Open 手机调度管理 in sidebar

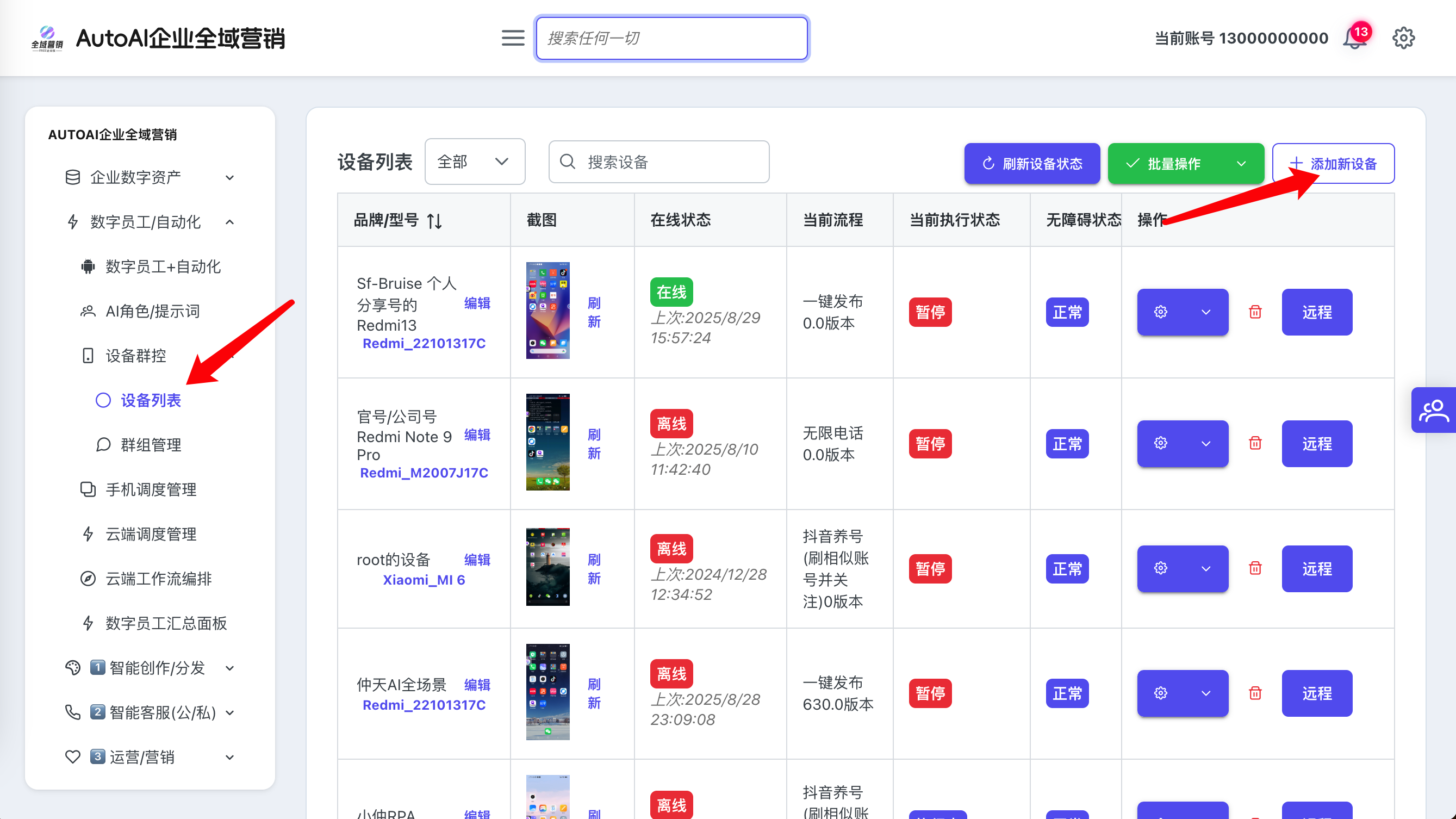[139, 489]
